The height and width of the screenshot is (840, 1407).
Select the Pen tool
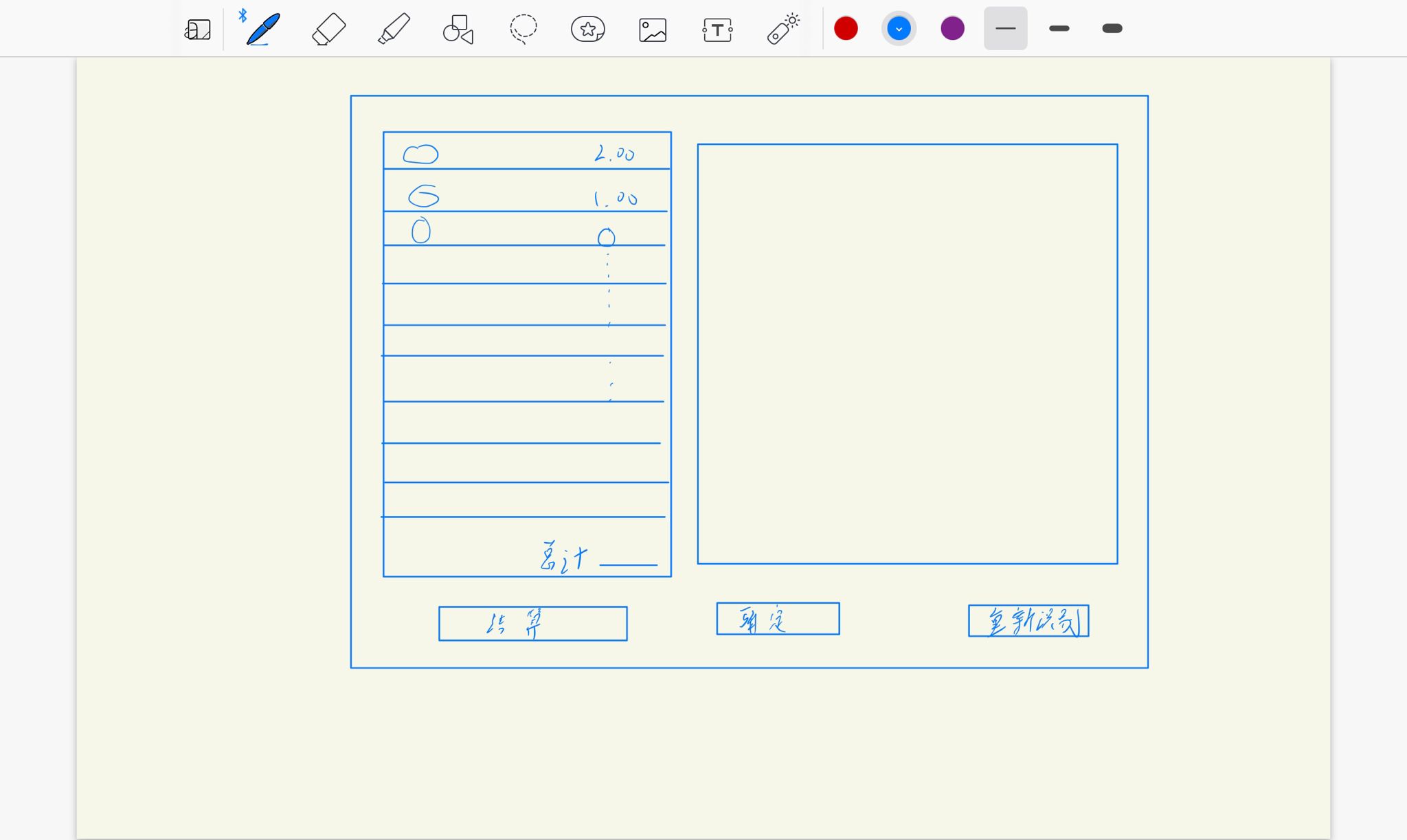tap(263, 28)
